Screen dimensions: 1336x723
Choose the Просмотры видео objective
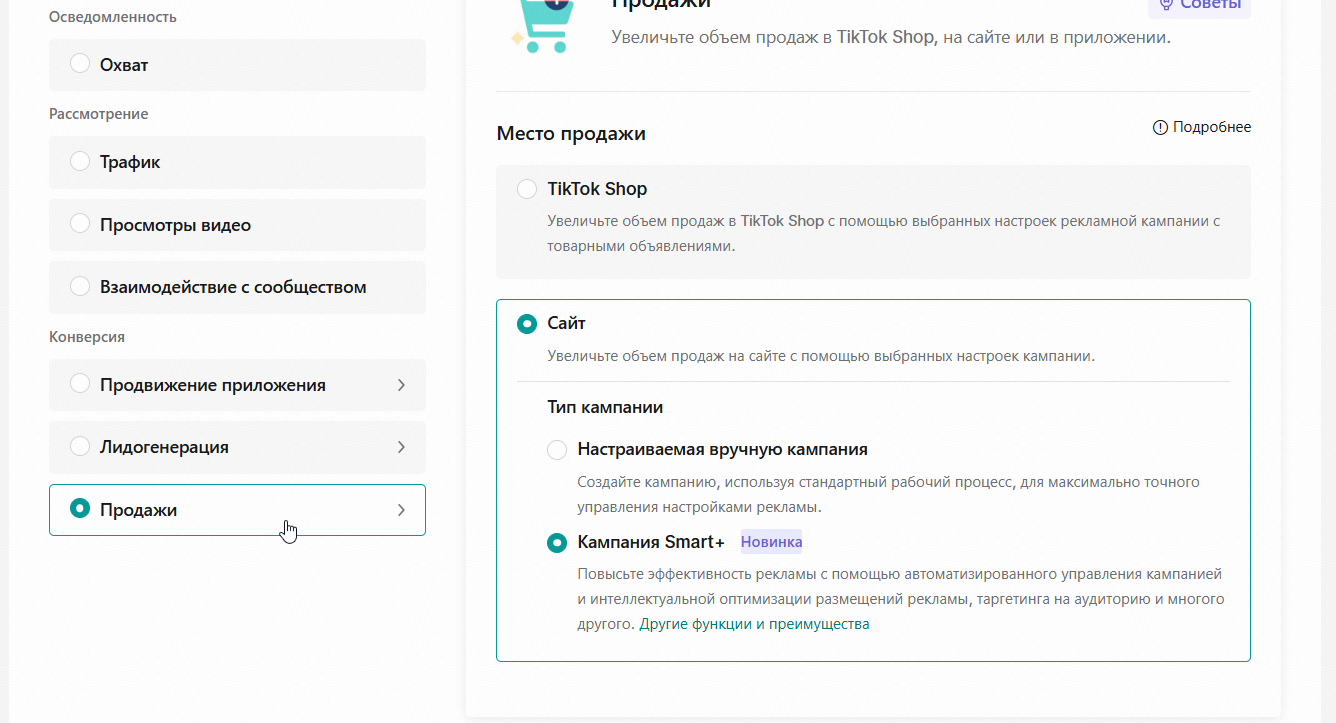(x=237, y=224)
